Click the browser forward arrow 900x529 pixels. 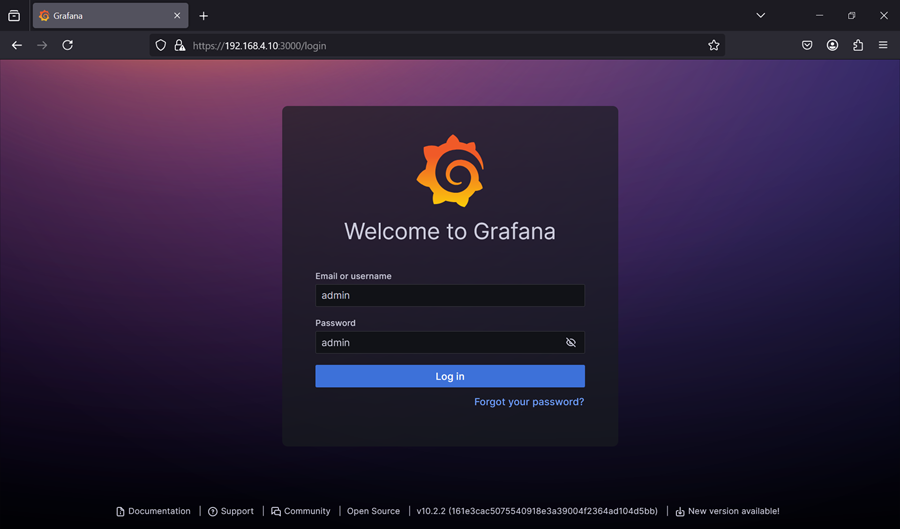[42, 45]
